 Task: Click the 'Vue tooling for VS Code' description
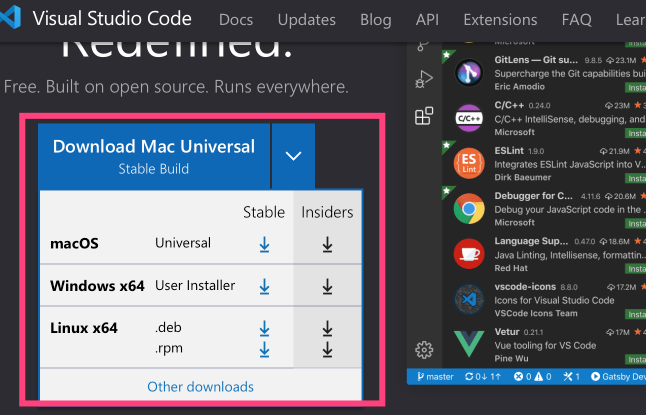click(545, 345)
